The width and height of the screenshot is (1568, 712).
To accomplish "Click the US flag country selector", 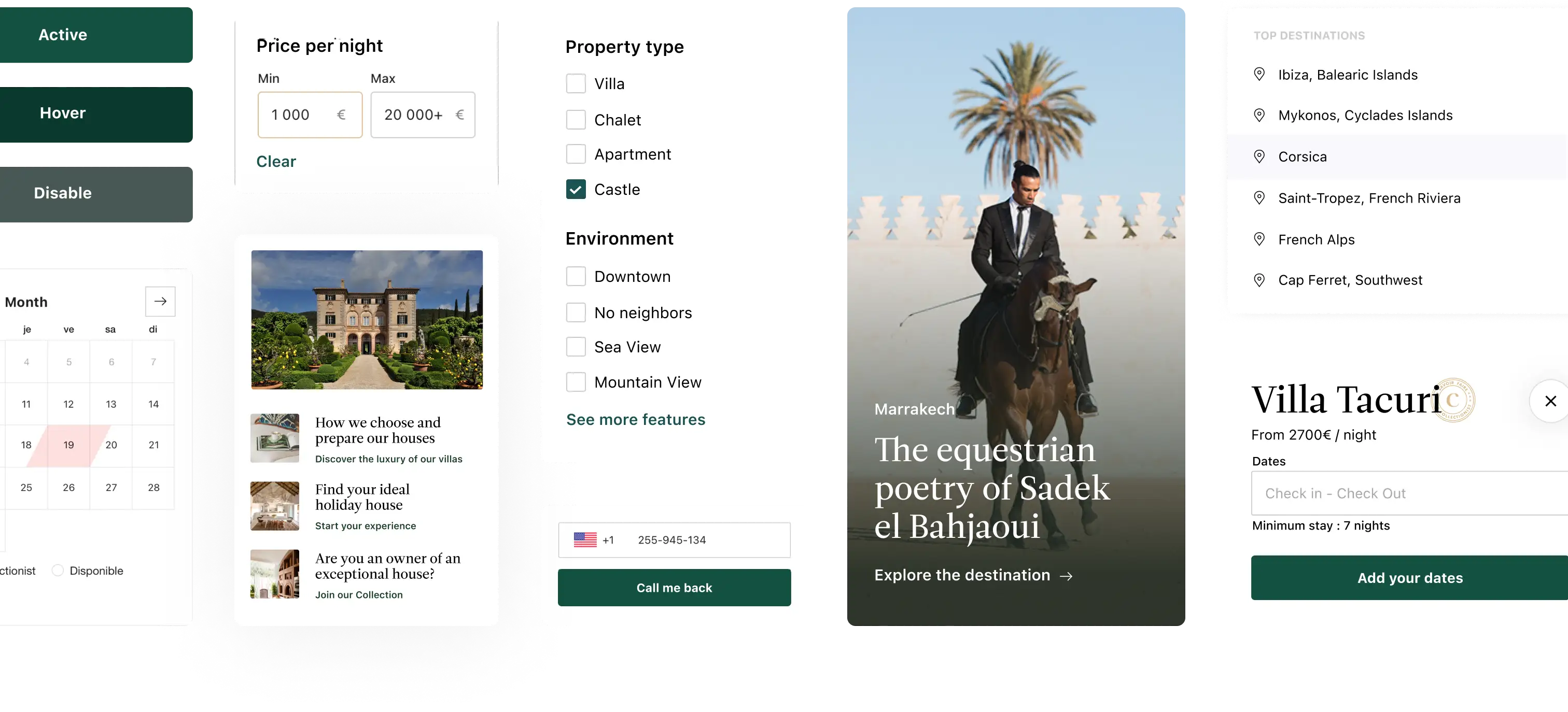I will (585, 540).
